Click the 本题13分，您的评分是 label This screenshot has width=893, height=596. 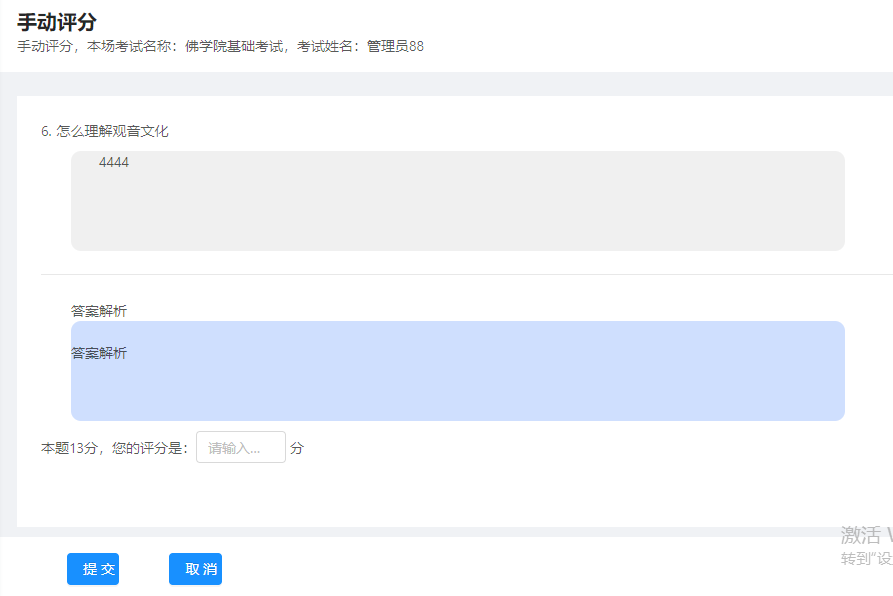click(x=114, y=448)
